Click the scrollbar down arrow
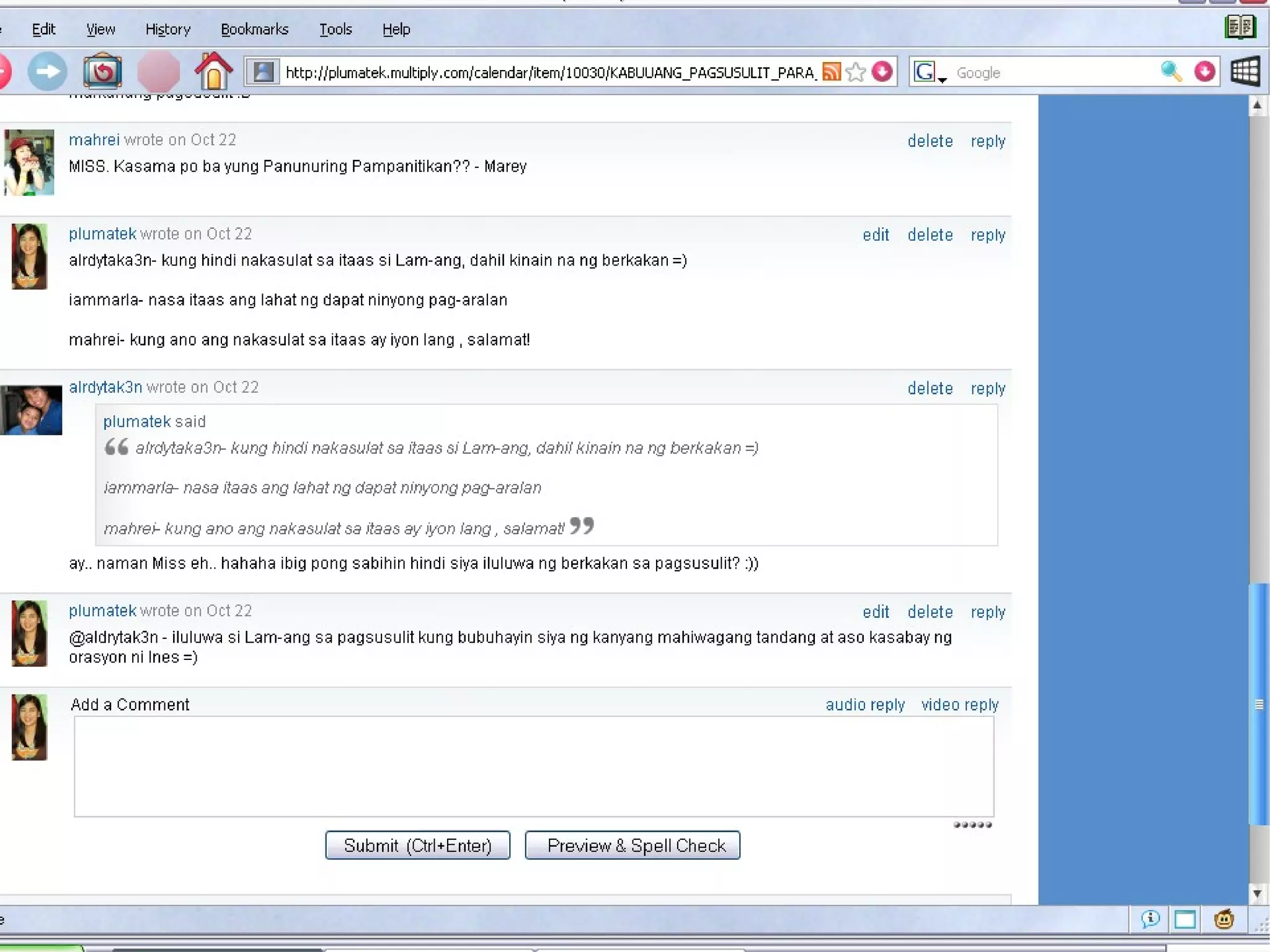This screenshot has height=952, width=1270. (x=1257, y=894)
